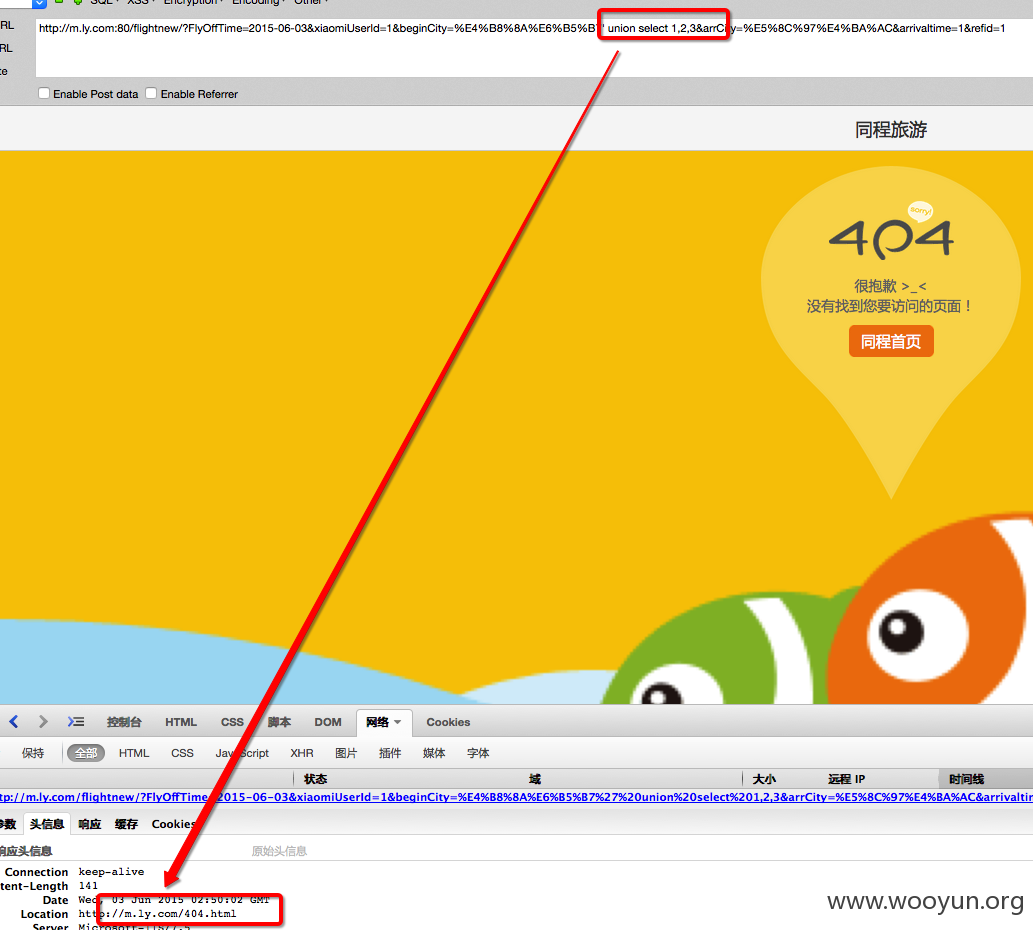Viewport: 1033px width, 930px height.
Task: Open the HackBar selector dropdown
Action: tap(40, 3)
